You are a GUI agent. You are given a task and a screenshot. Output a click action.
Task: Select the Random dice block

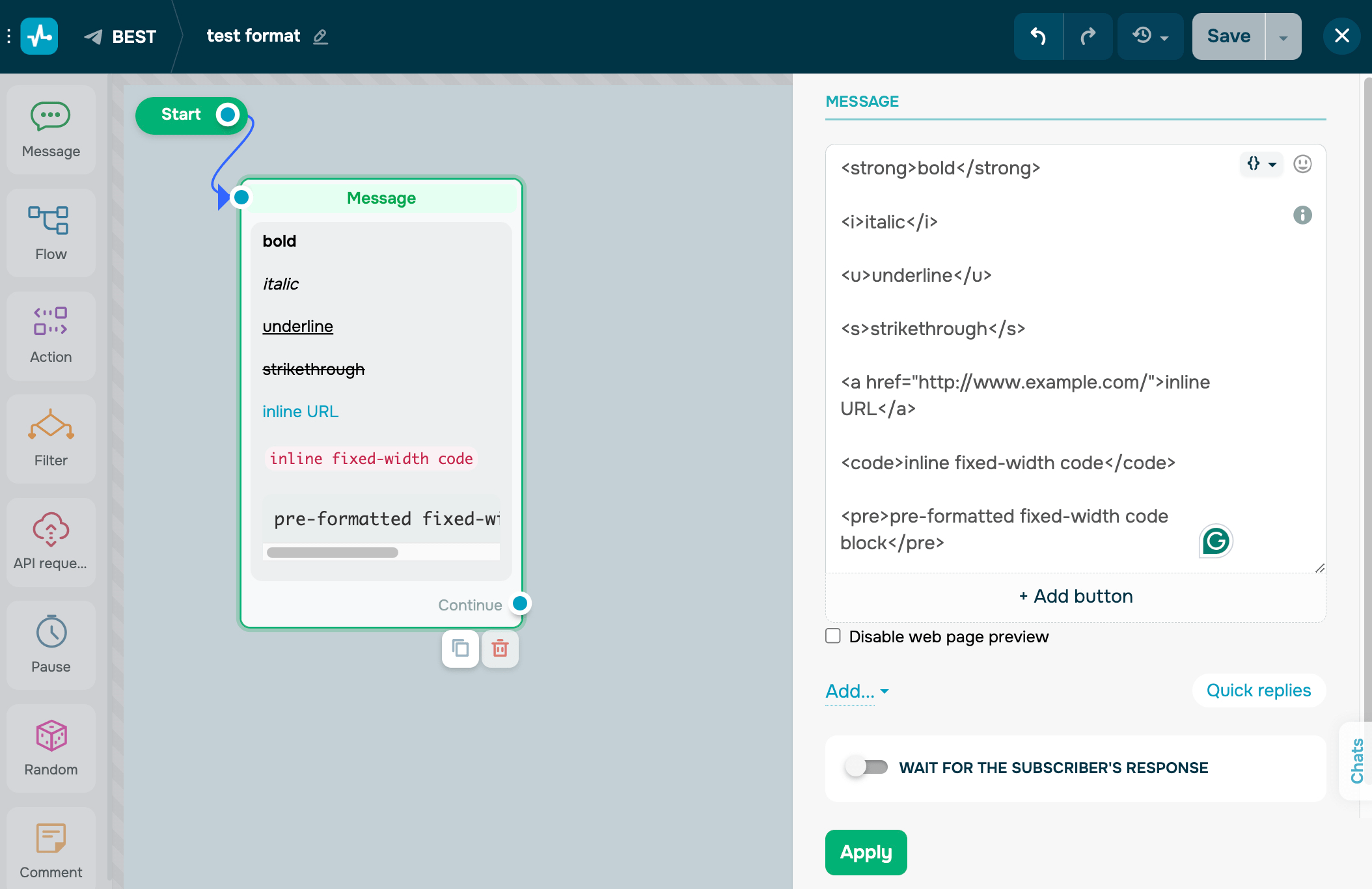pos(51,748)
